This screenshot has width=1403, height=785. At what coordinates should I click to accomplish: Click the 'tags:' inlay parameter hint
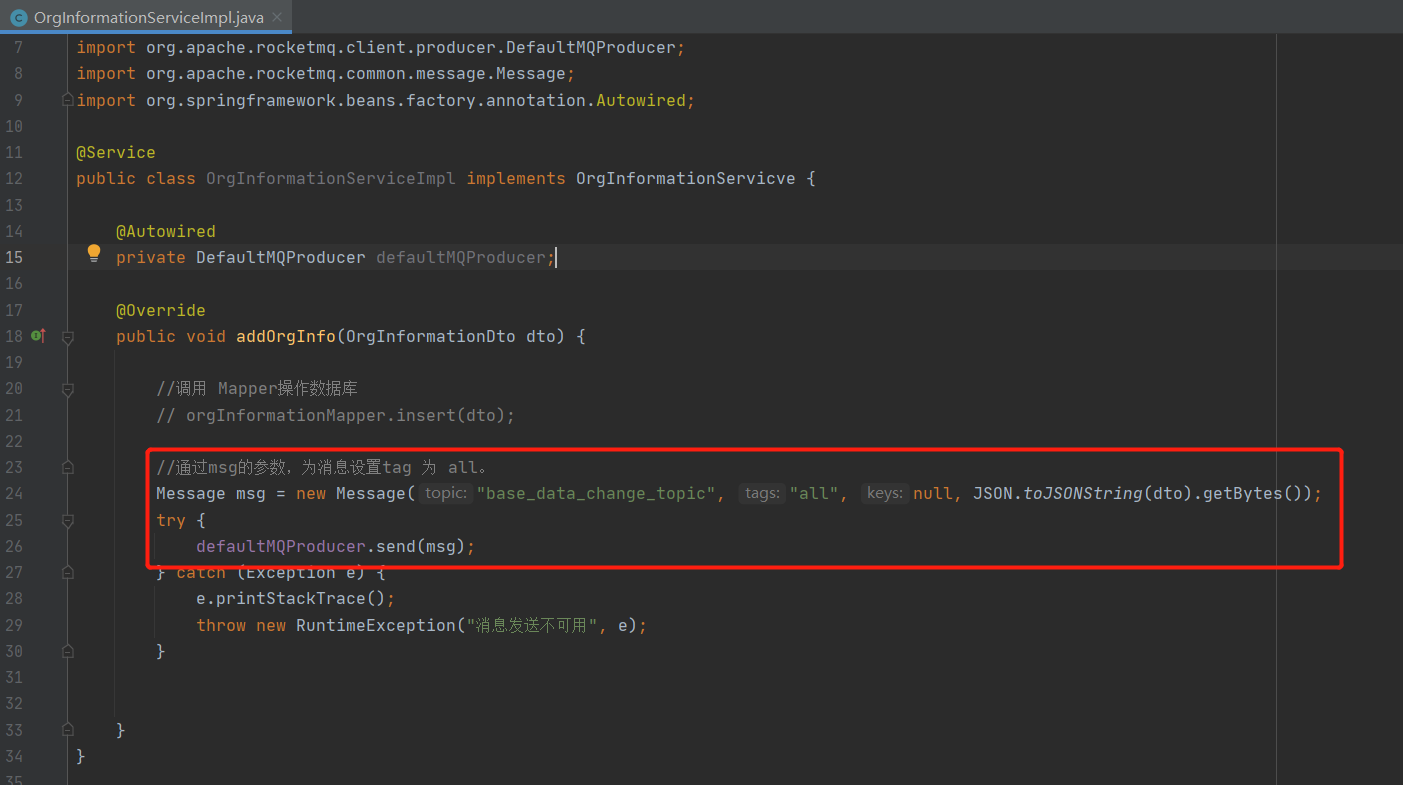tap(762, 493)
